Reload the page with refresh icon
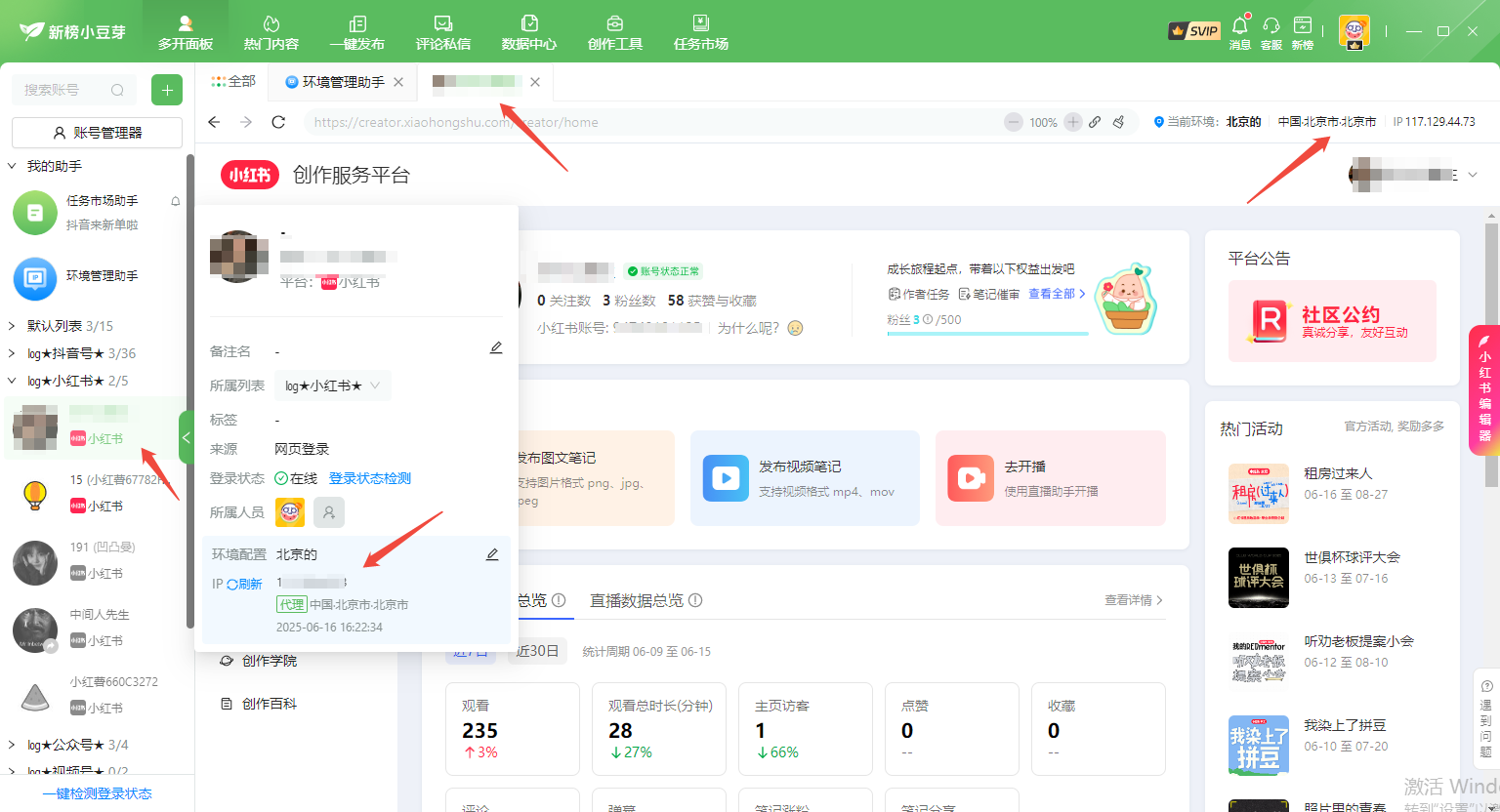This screenshot has height=812, width=1500. 278,122
